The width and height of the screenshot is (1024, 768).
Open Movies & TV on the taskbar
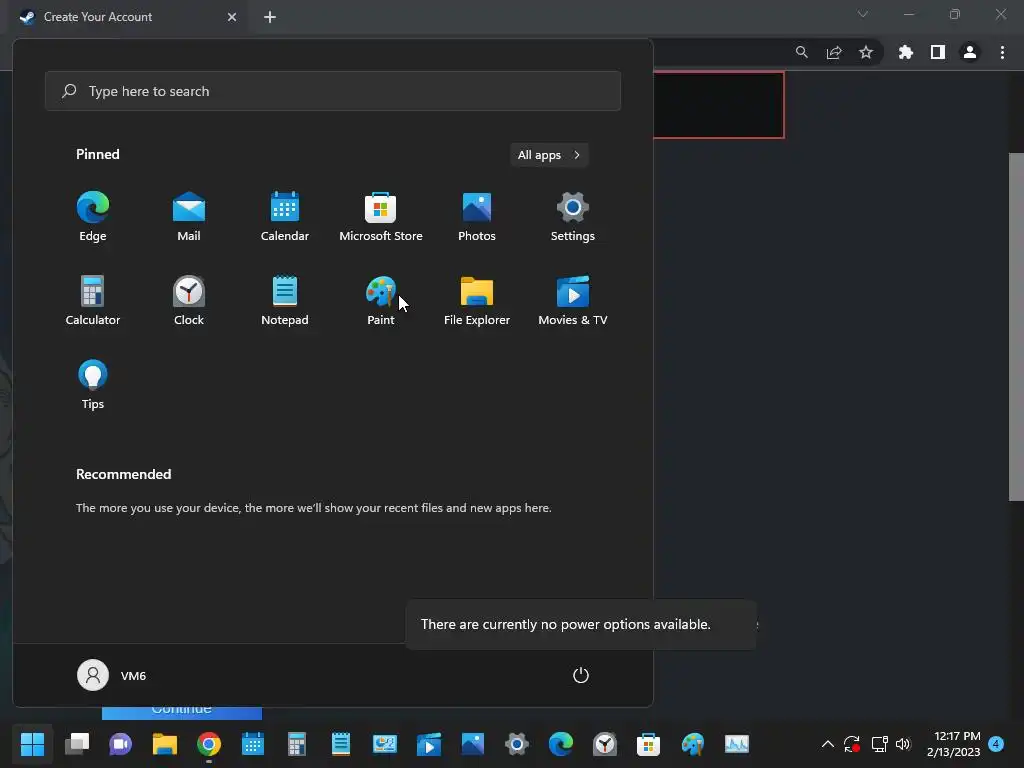tap(429, 744)
